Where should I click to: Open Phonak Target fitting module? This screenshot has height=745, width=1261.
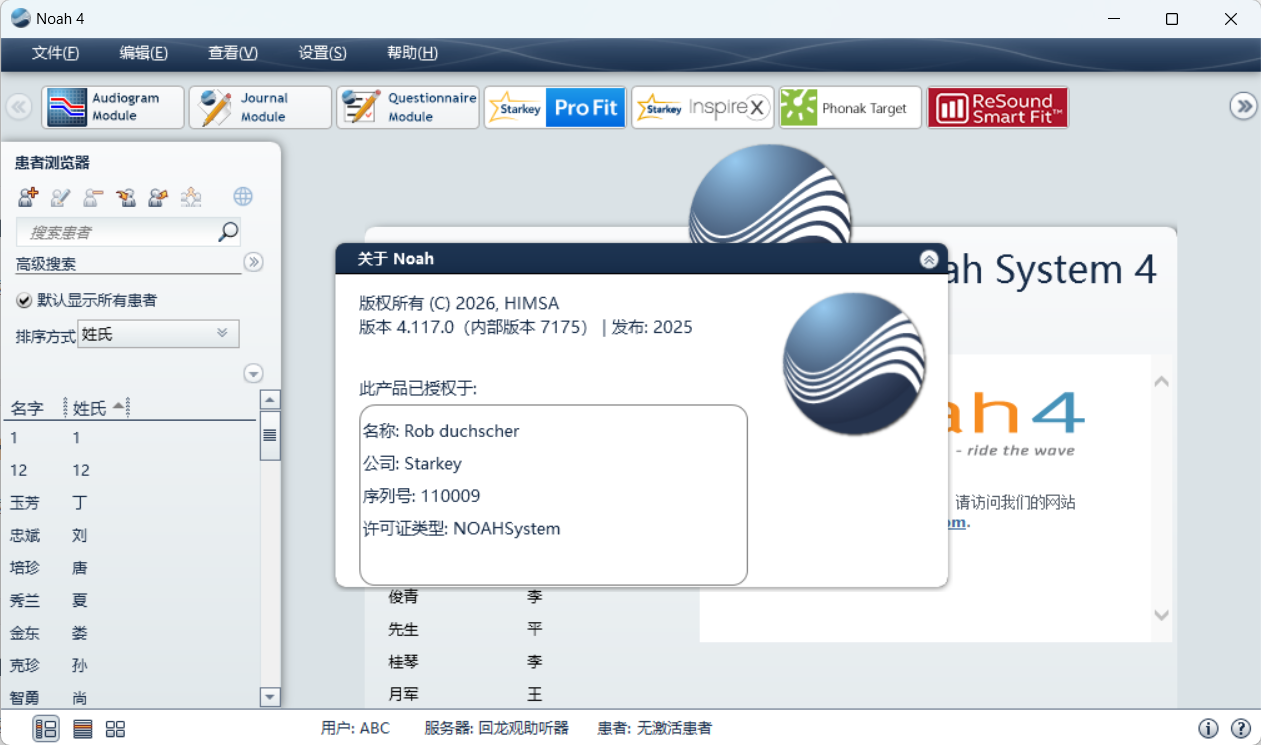pos(850,107)
